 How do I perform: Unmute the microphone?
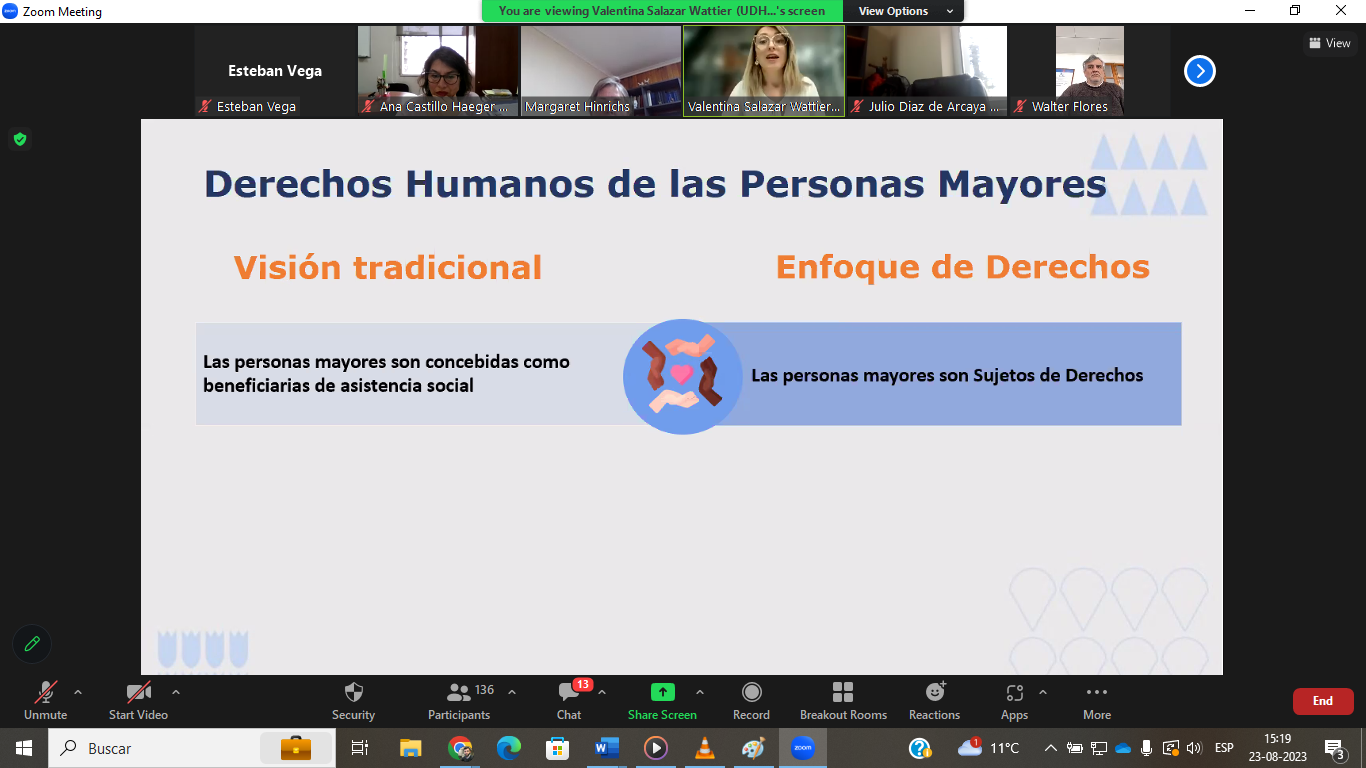coord(45,700)
